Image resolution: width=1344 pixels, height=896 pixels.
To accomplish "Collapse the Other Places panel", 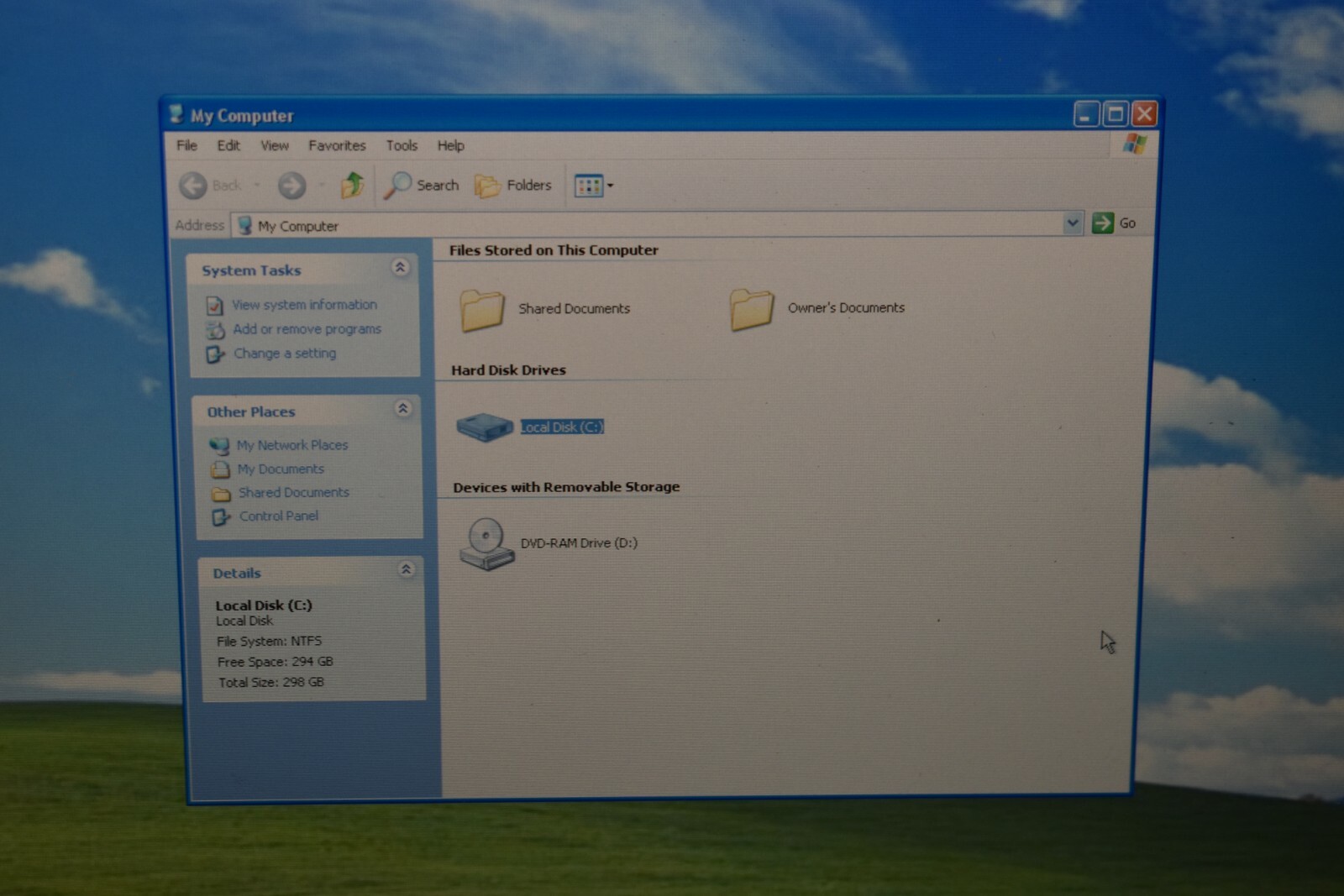I will pos(402,409).
